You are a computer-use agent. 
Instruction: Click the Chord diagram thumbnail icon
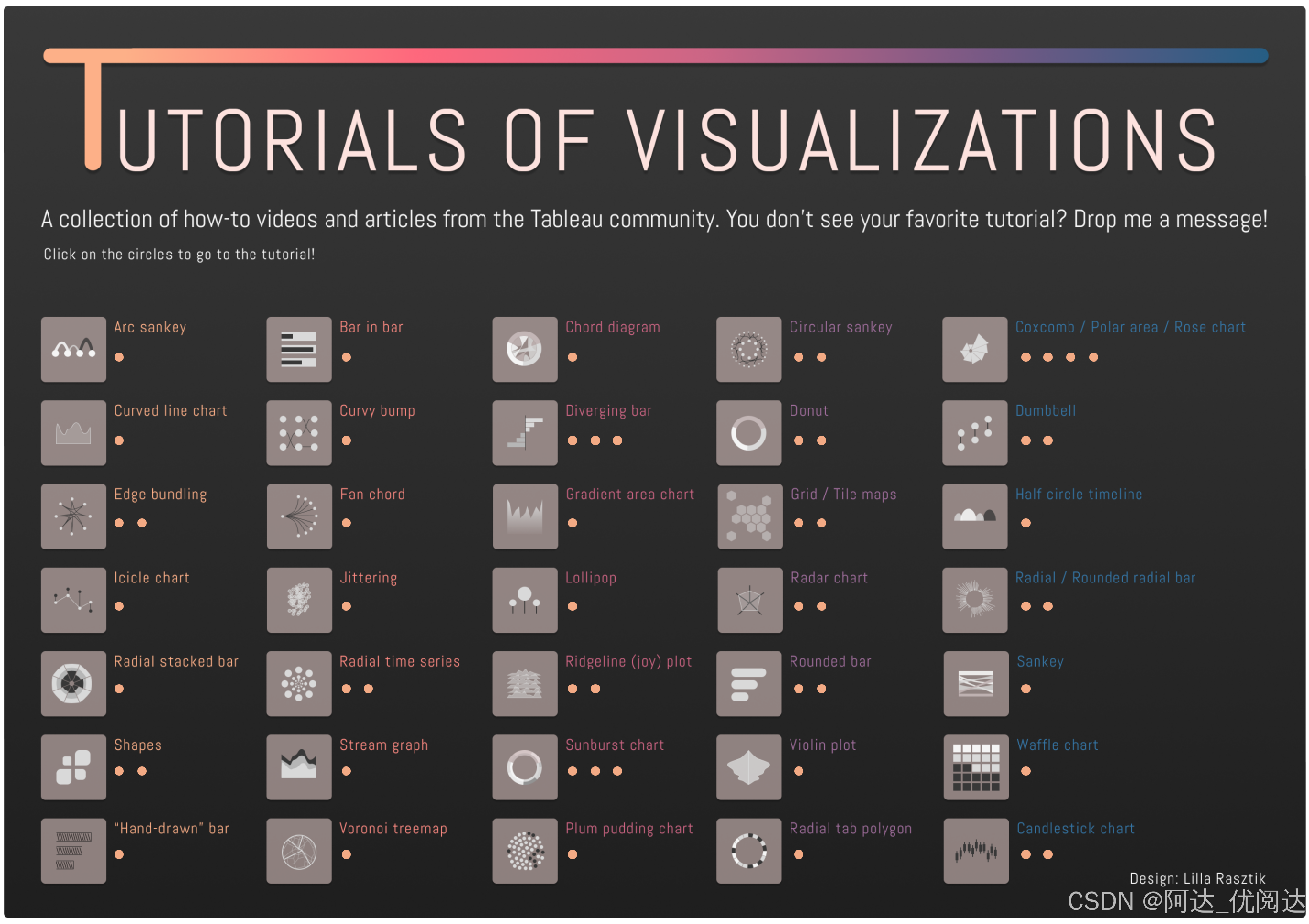(524, 349)
